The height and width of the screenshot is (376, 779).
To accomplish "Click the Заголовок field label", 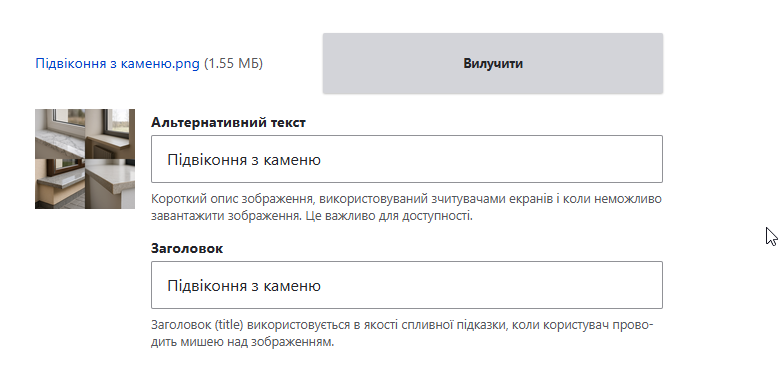I will [x=187, y=248].
